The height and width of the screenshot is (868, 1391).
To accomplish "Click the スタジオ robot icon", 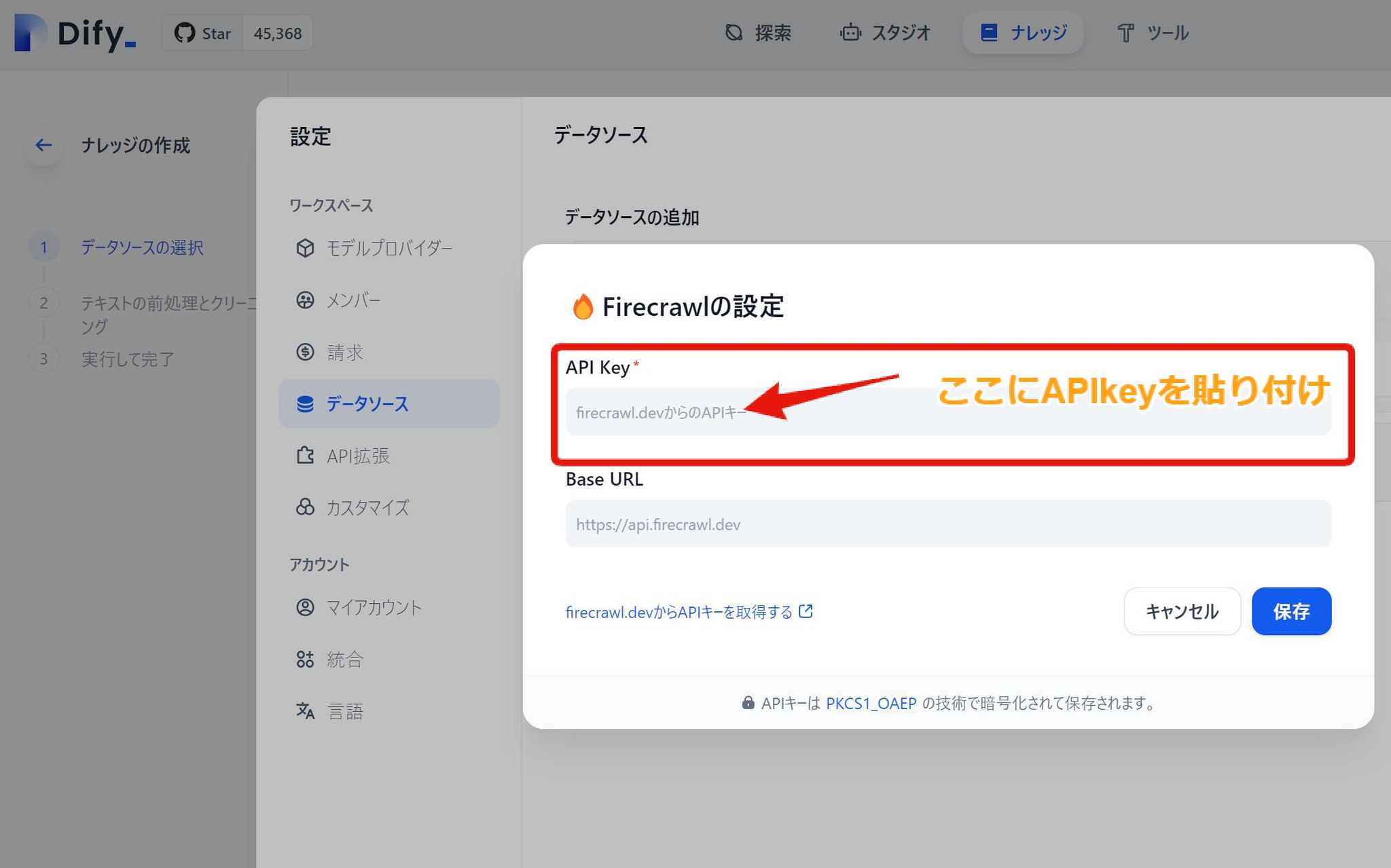I will (850, 33).
